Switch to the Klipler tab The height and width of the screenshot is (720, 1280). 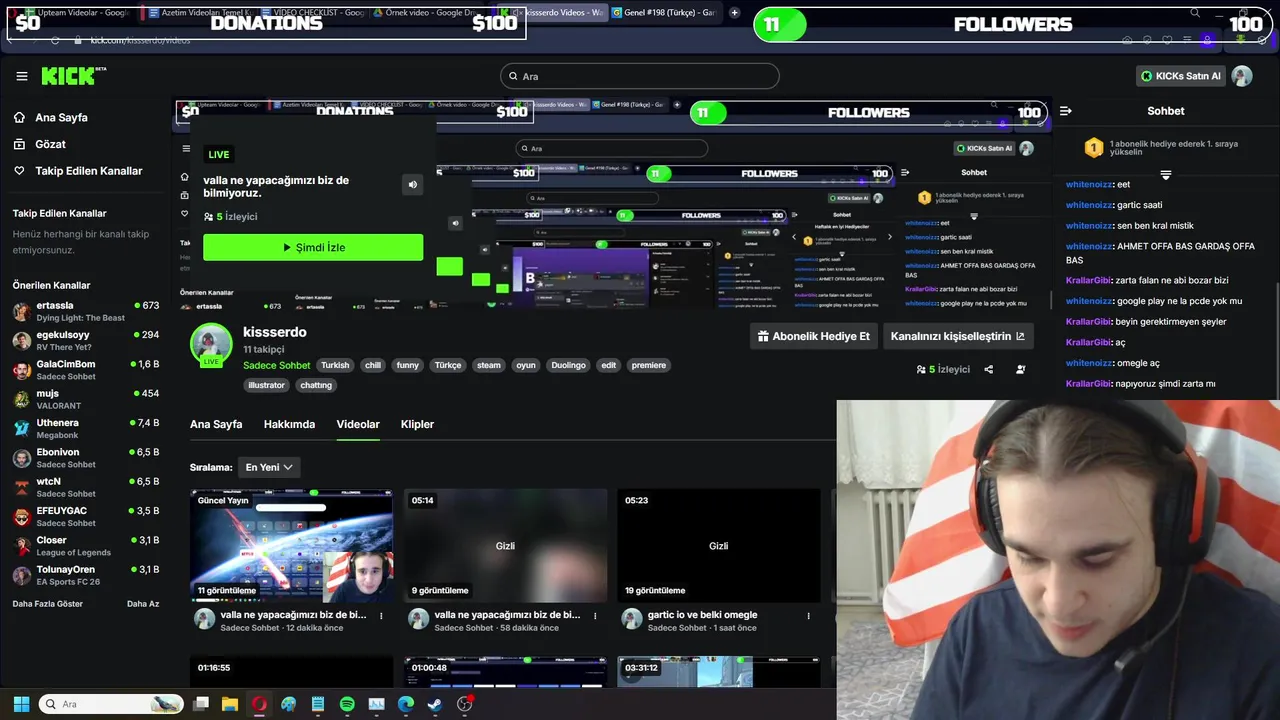coord(417,424)
